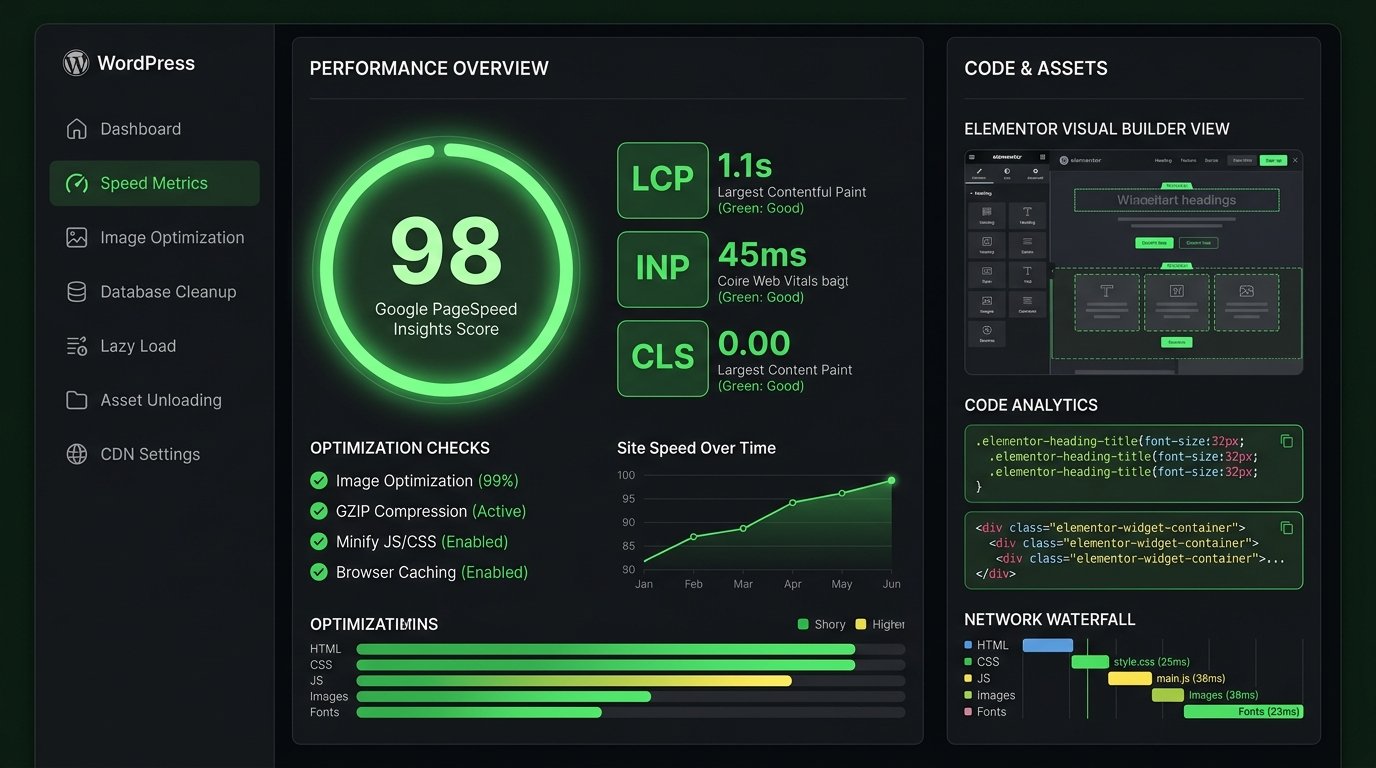Click the green Shory legend swatch
Screen dimensions: 1376x768
point(803,624)
